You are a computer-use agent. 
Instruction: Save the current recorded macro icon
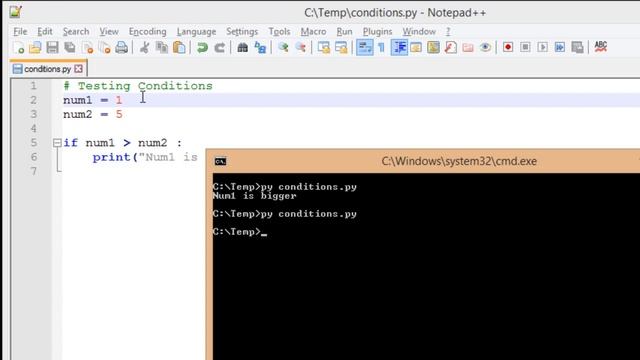tap(577, 47)
